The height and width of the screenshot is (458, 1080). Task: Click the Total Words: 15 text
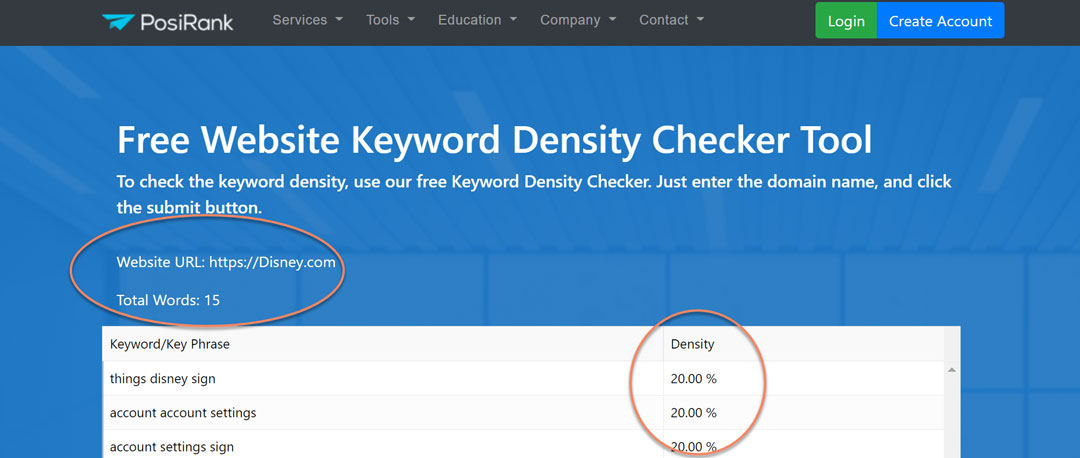168,299
